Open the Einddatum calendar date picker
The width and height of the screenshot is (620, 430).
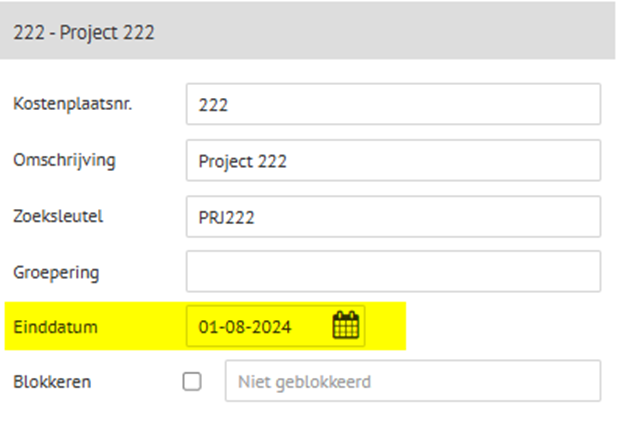click(x=346, y=325)
